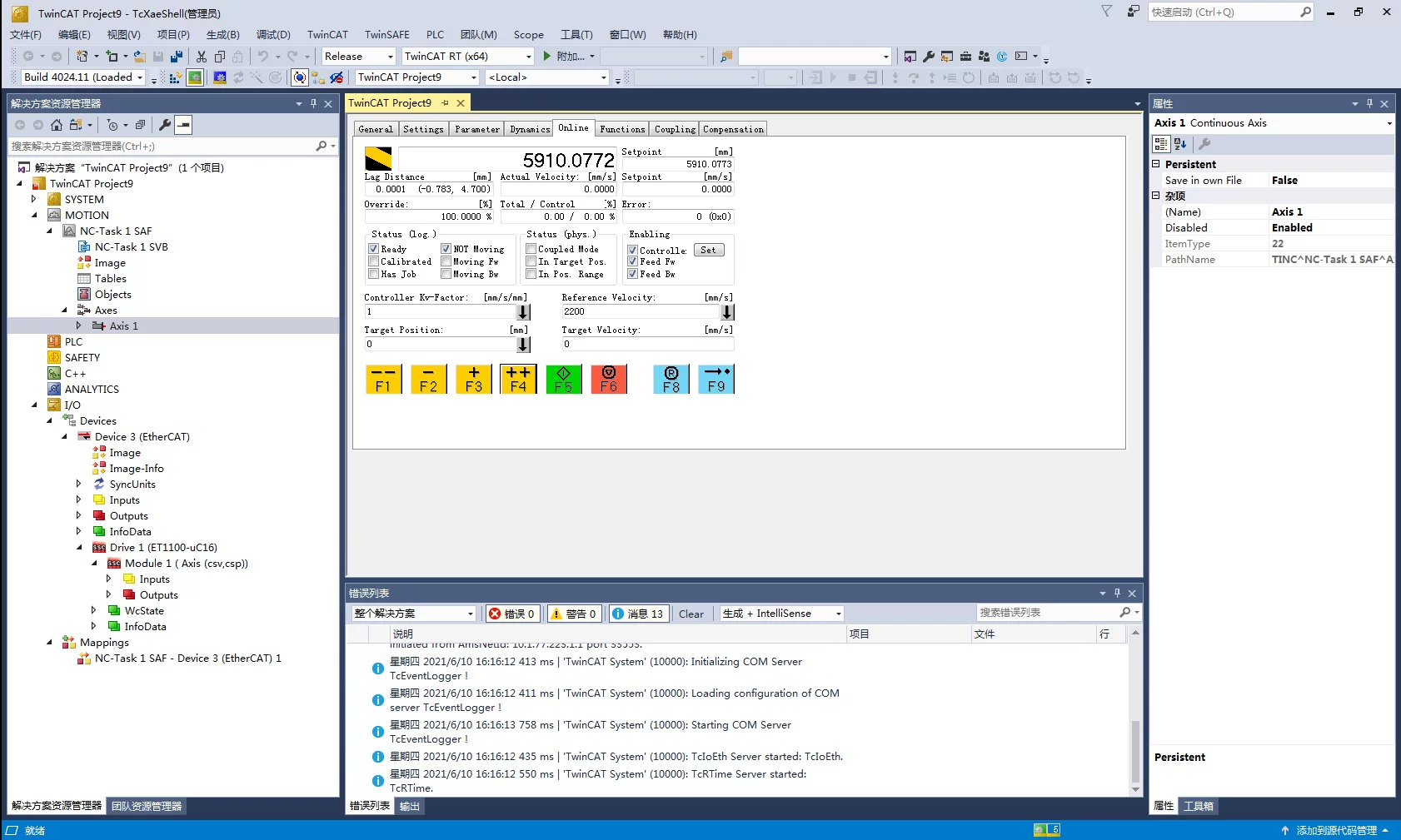
Task: Click the Activate Configuration toolbar icon
Action: click(175, 77)
